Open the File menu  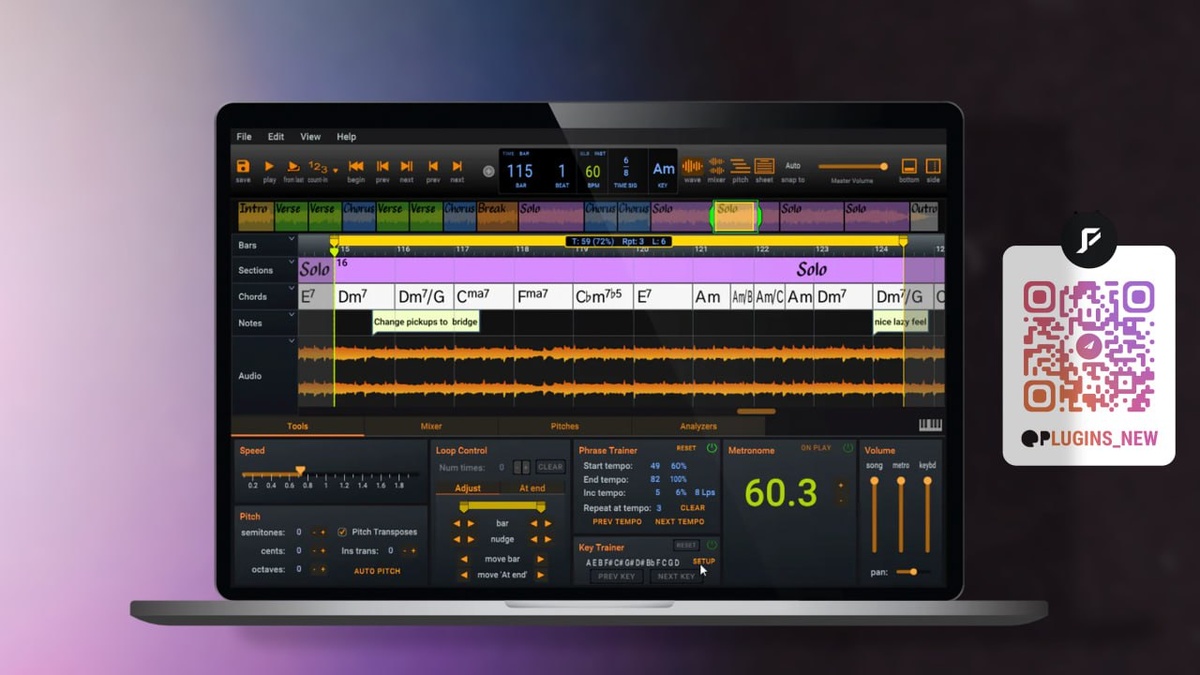244,137
